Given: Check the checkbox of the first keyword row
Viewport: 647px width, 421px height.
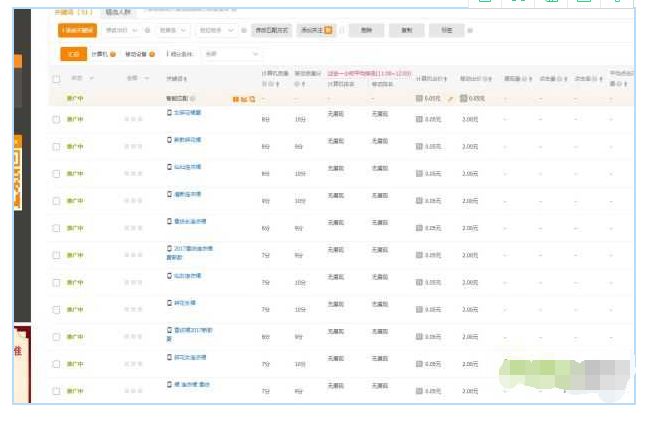Looking at the screenshot, I should point(56,119).
